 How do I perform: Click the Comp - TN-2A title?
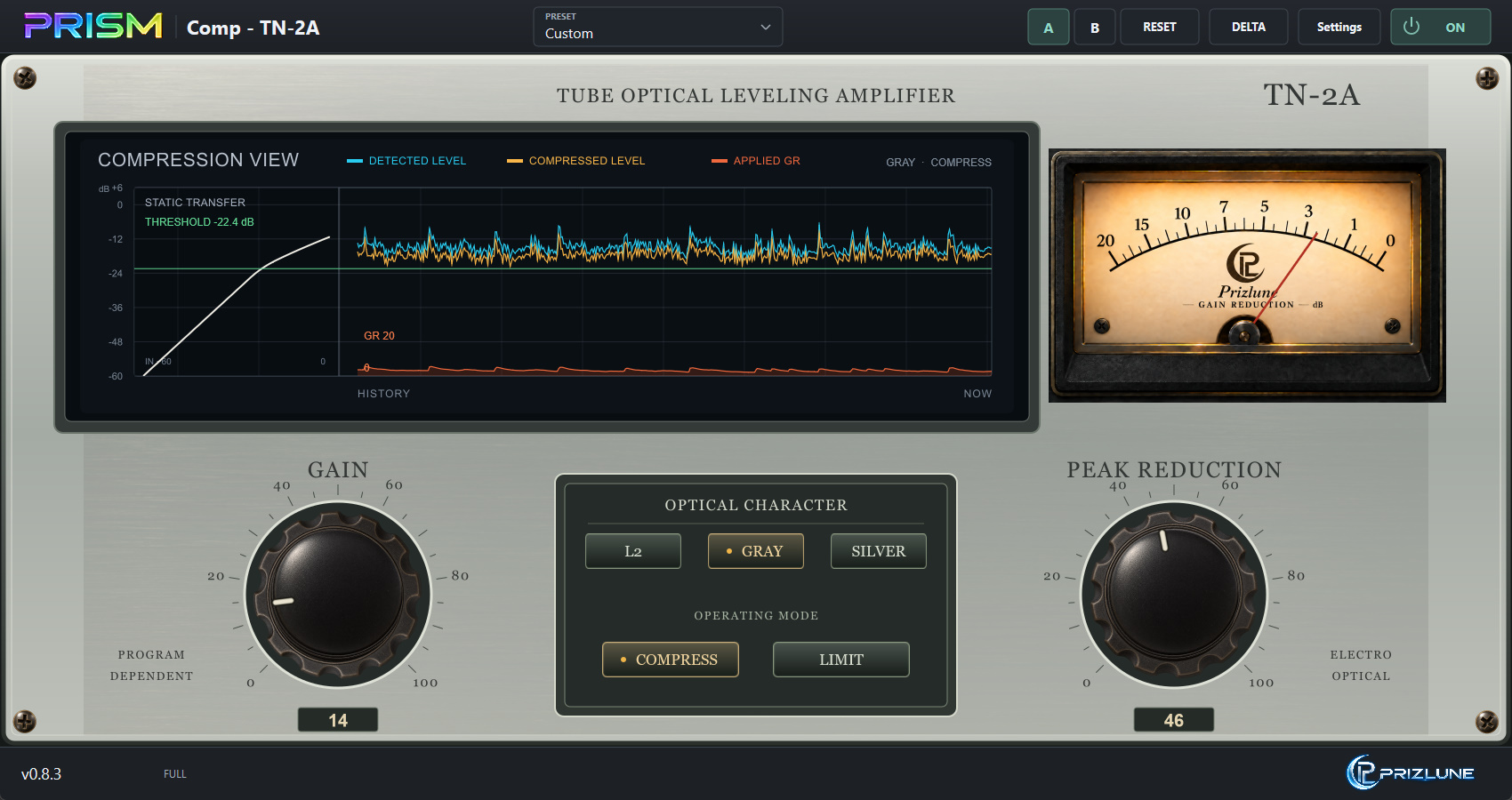click(253, 28)
